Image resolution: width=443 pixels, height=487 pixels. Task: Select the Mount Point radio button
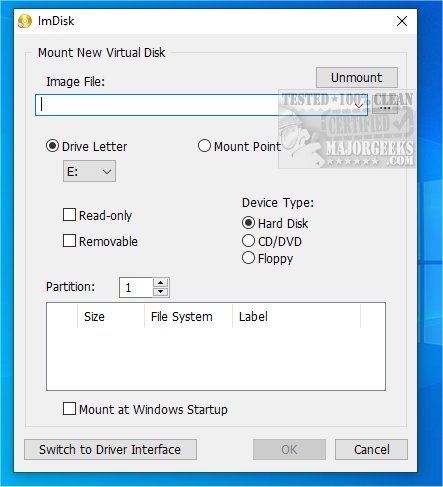click(x=204, y=146)
